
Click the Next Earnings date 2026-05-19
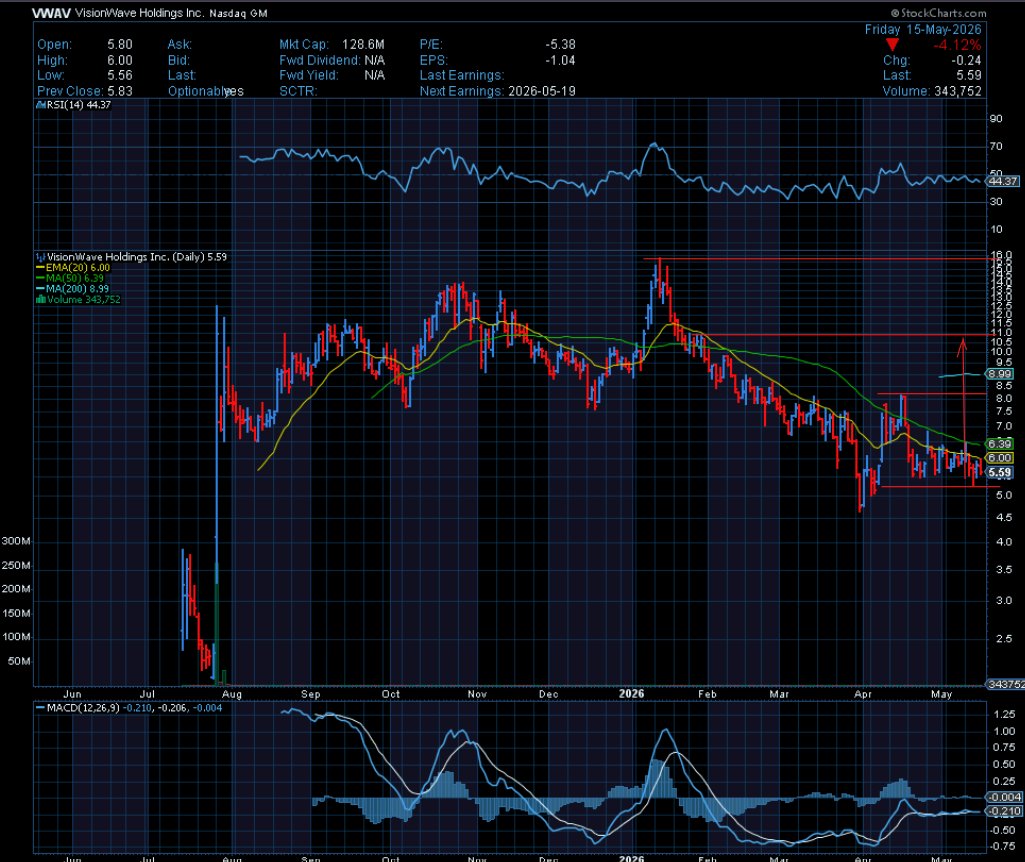coord(542,91)
